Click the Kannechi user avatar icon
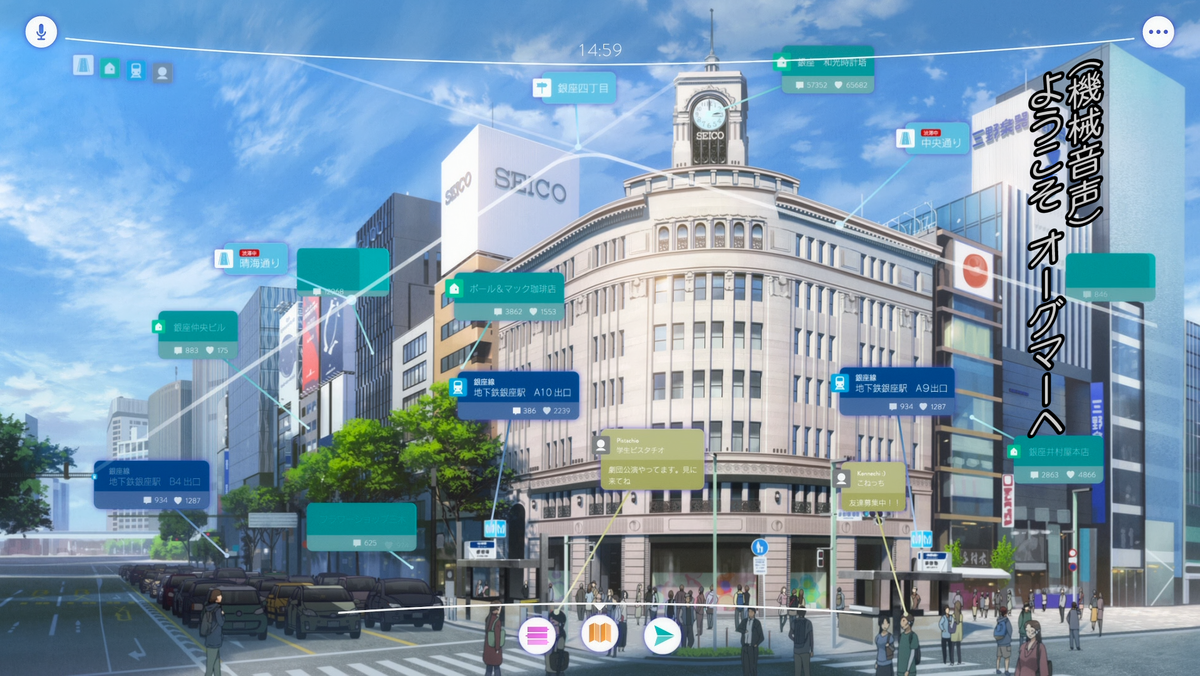1200x676 pixels. 842,478
